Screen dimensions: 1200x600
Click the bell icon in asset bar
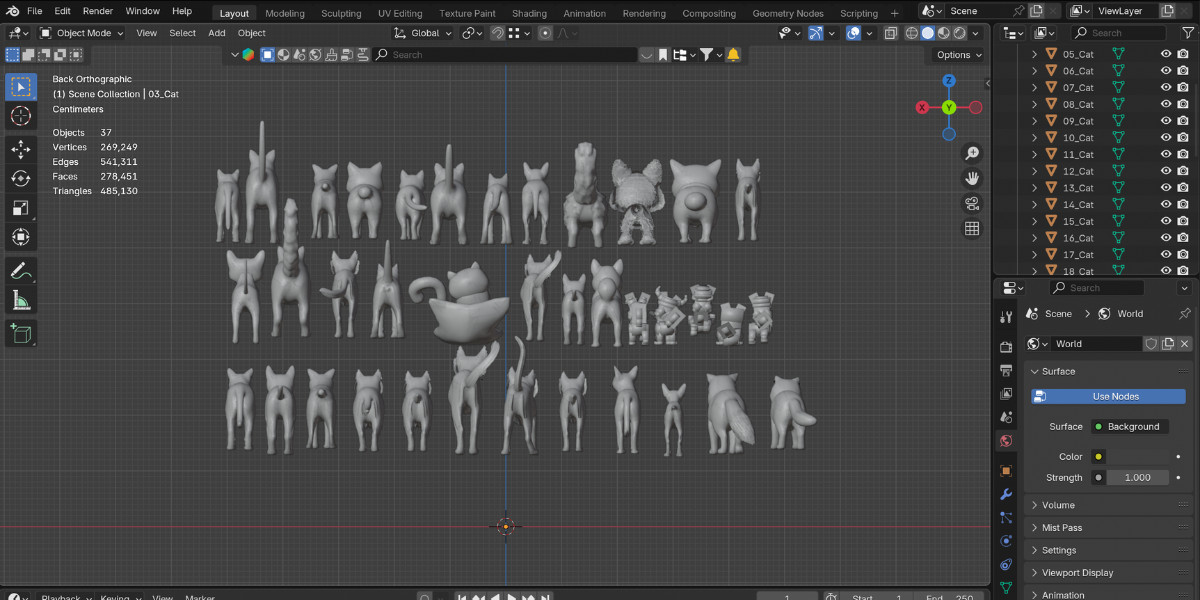(x=733, y=55)
